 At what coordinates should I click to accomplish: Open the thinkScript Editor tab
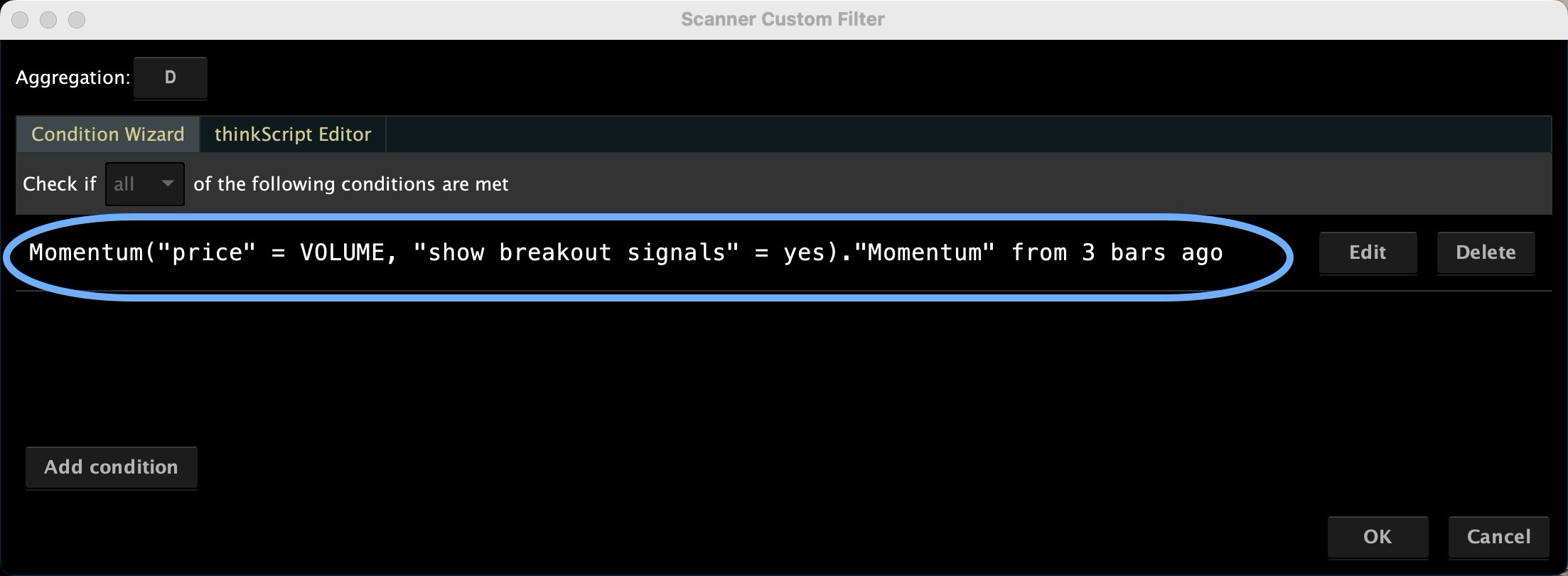[293, 134]
